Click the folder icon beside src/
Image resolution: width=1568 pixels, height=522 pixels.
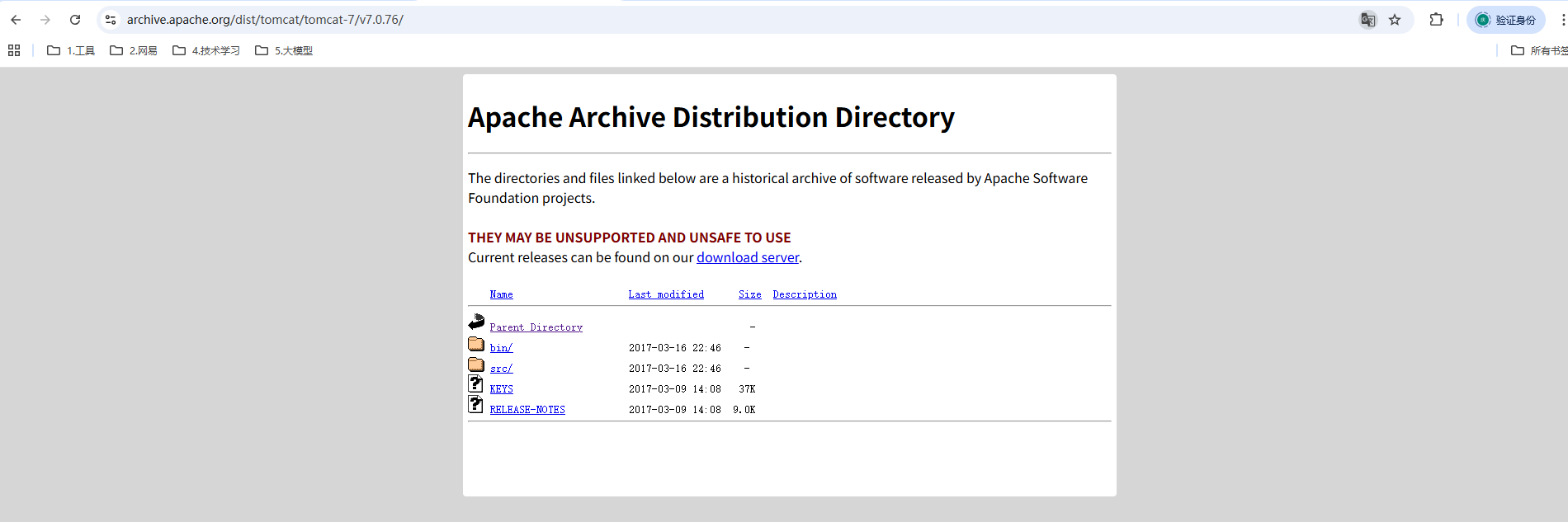coord(476,364)
